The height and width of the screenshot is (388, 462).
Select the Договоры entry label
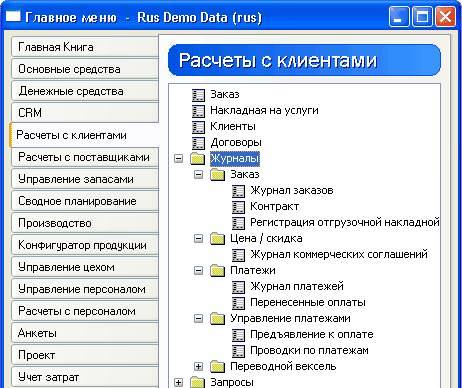pos(236,142)
